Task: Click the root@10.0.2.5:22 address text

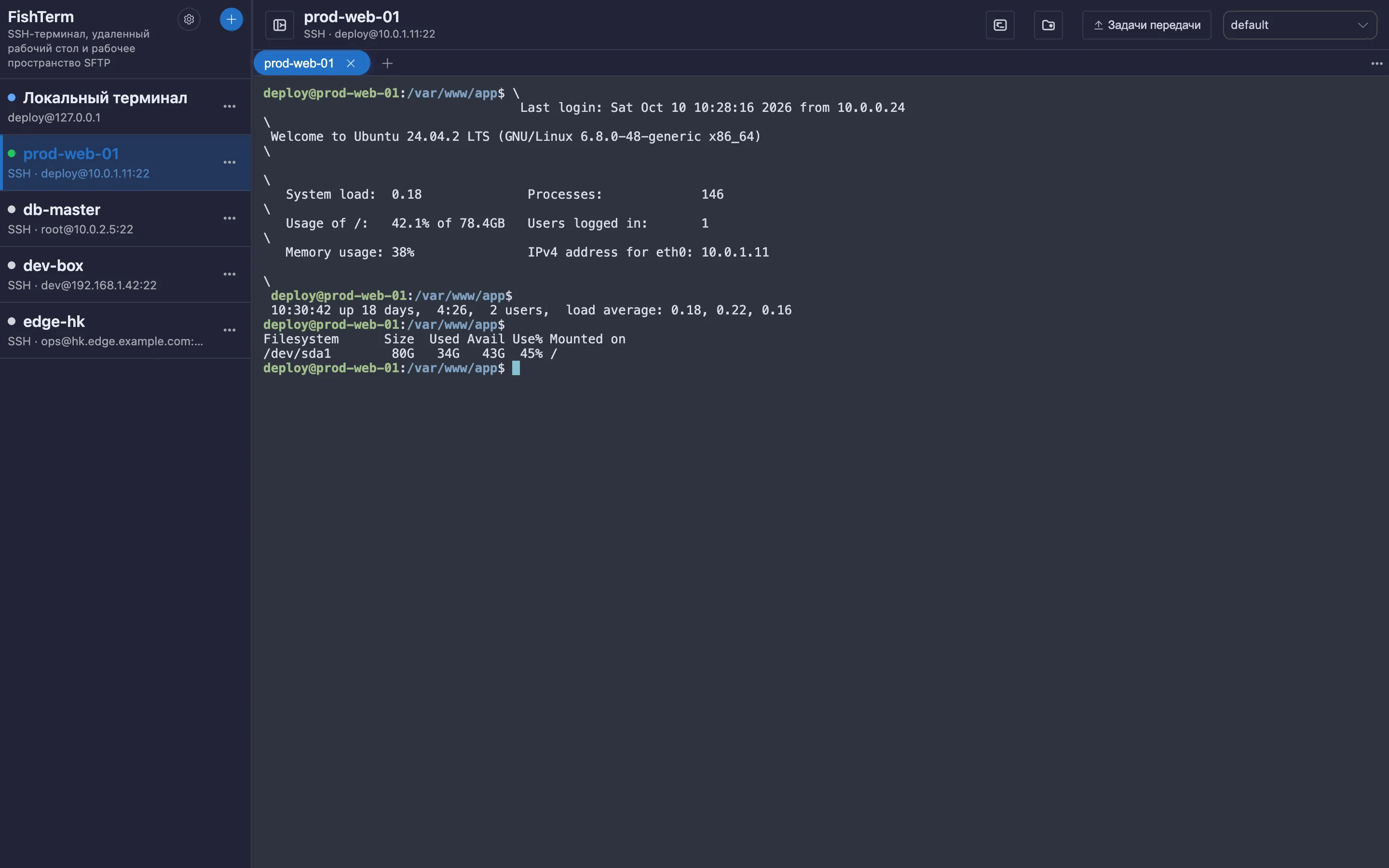Action: (87, 230)
